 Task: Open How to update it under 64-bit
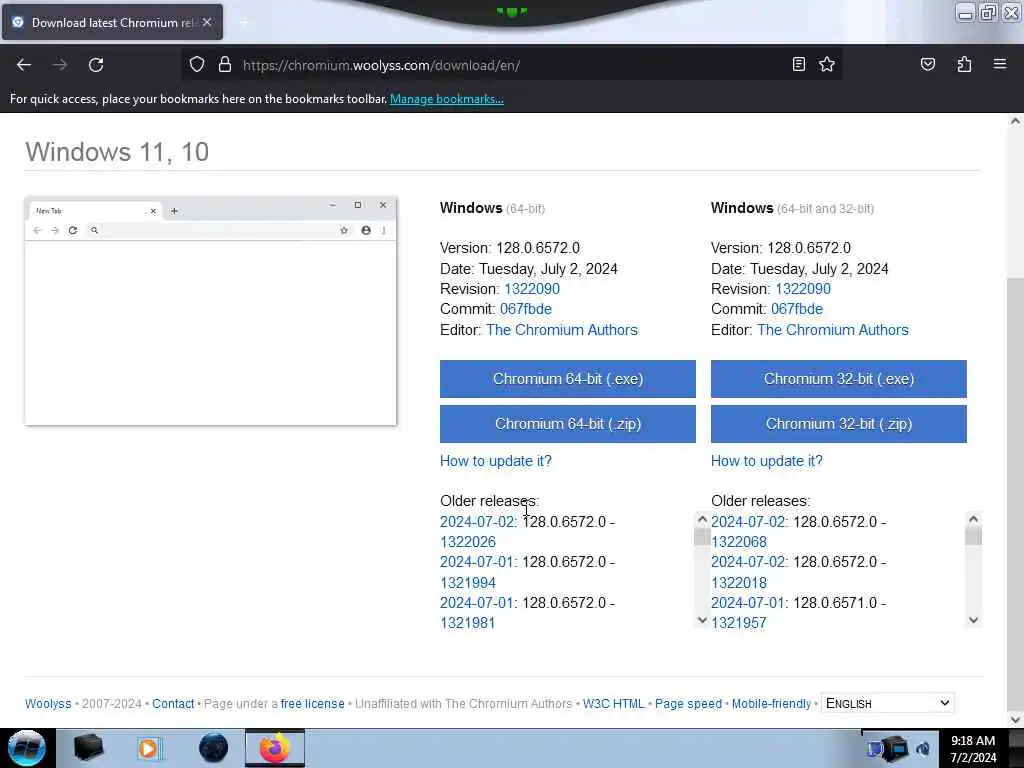pyautogui.click(x=496, y=461)
